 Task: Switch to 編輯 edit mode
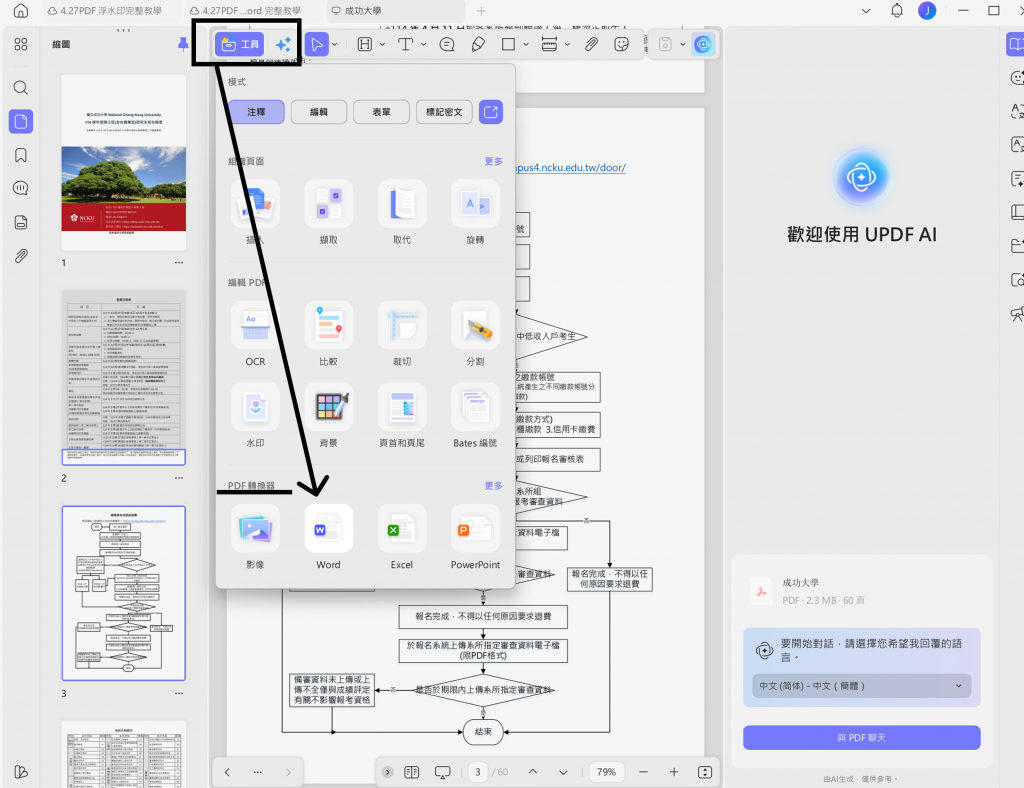click(x=319, y=112)
